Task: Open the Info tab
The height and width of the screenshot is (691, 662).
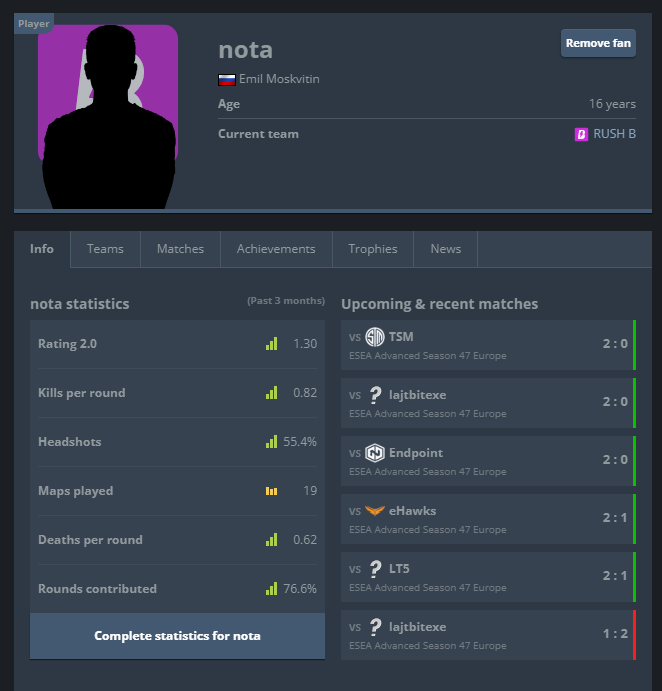Action: (42, 249)
